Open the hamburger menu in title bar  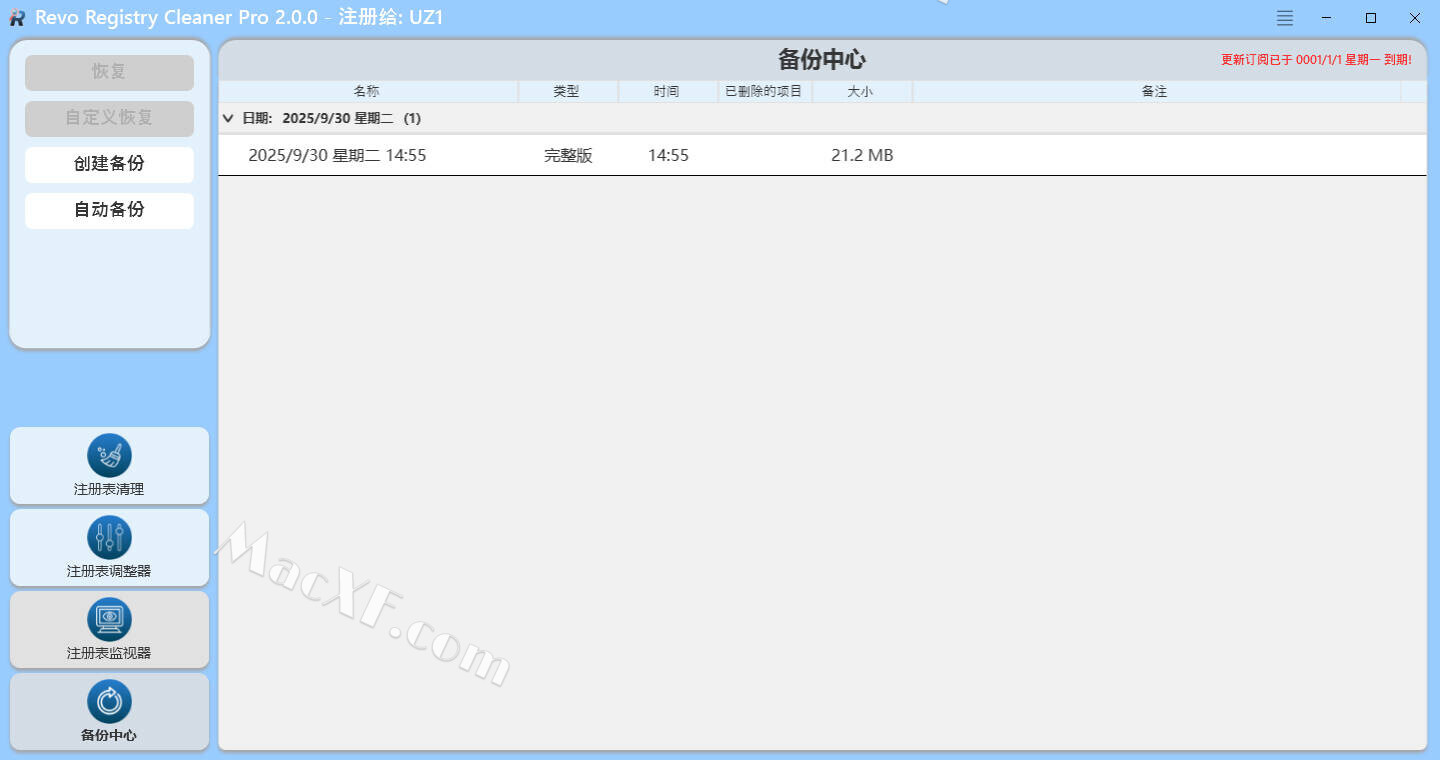tap(1285, 18)
